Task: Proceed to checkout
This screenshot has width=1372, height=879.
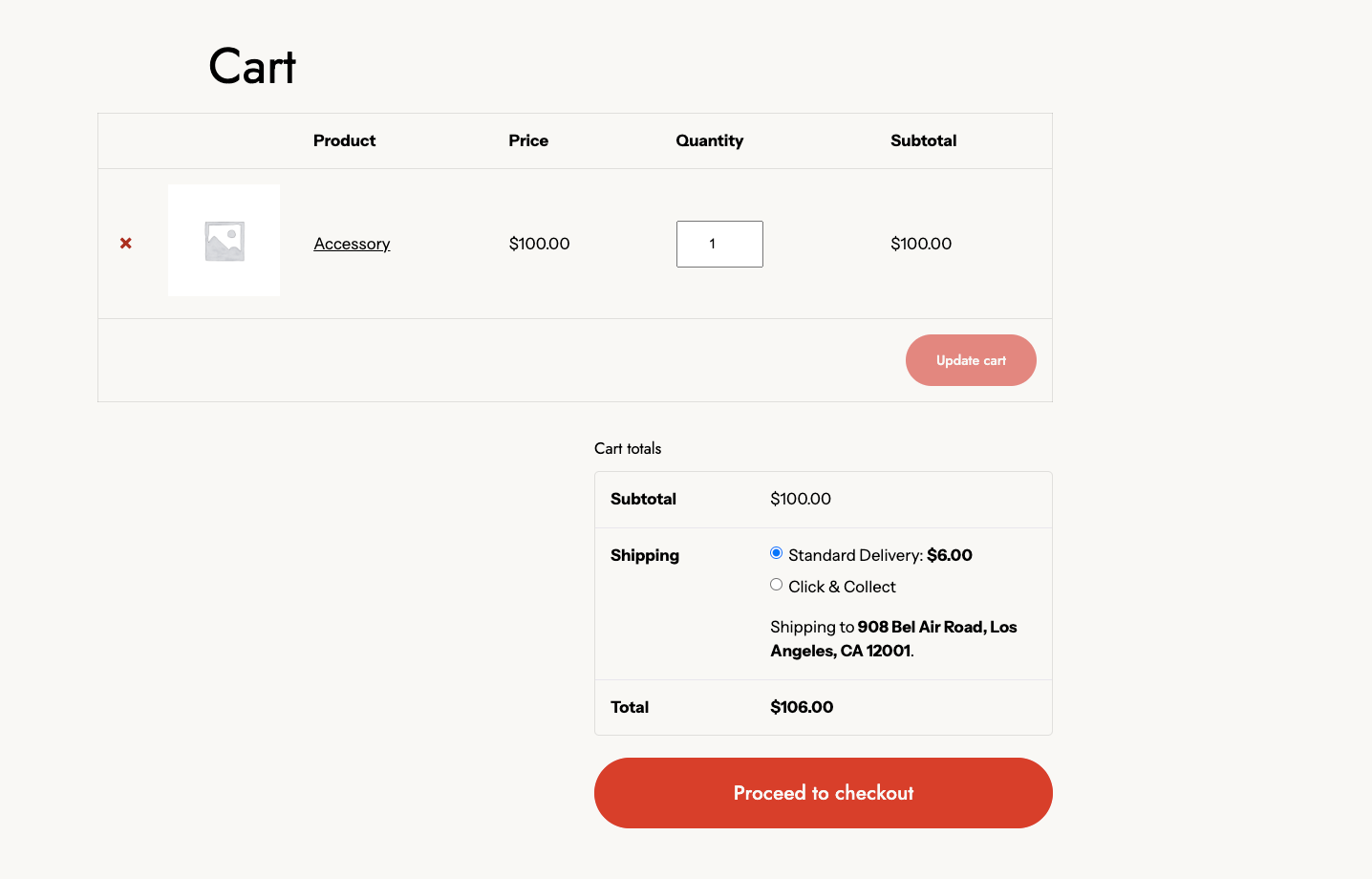Action: click(x=823, y=793)
